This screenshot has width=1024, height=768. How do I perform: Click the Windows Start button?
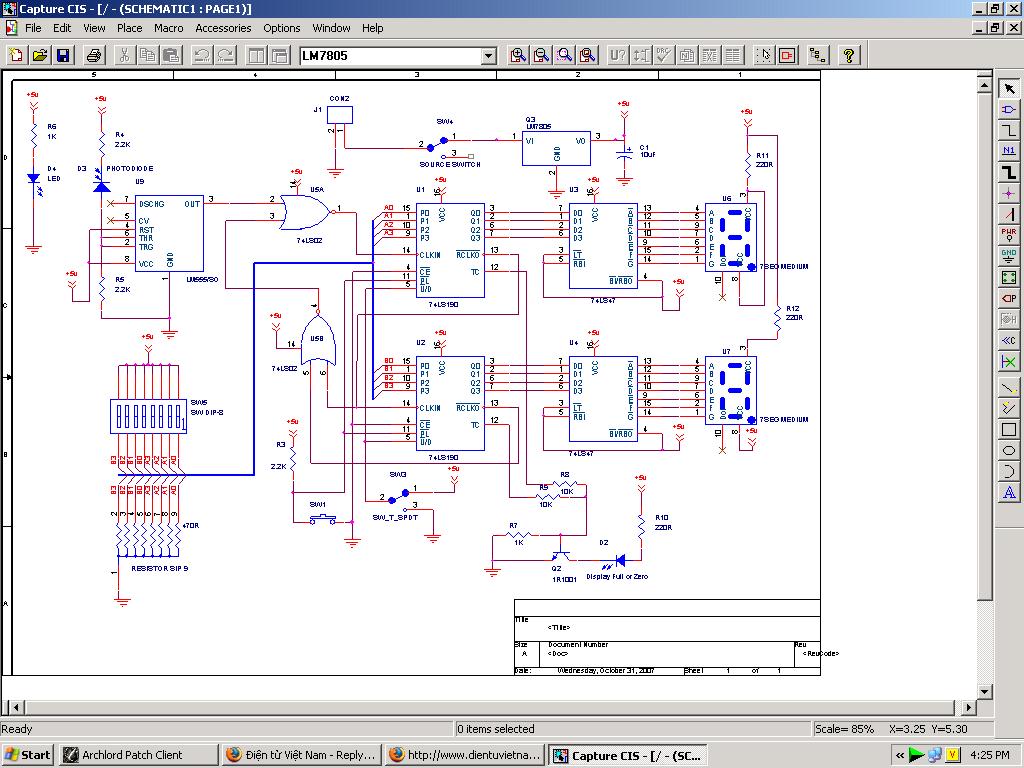[x=28, y=754]
